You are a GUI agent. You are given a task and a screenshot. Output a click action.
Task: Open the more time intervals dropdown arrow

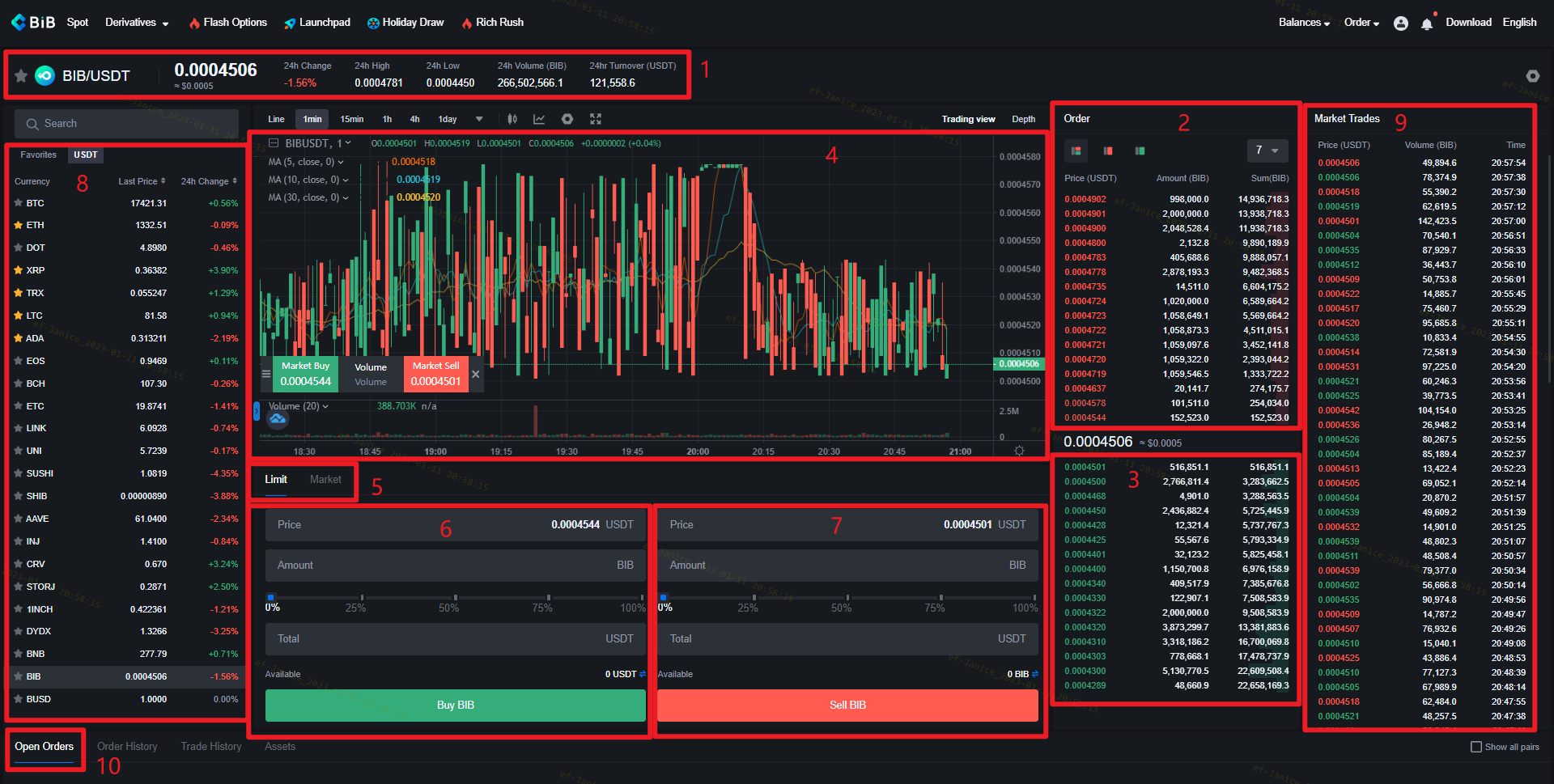[479, 119]
